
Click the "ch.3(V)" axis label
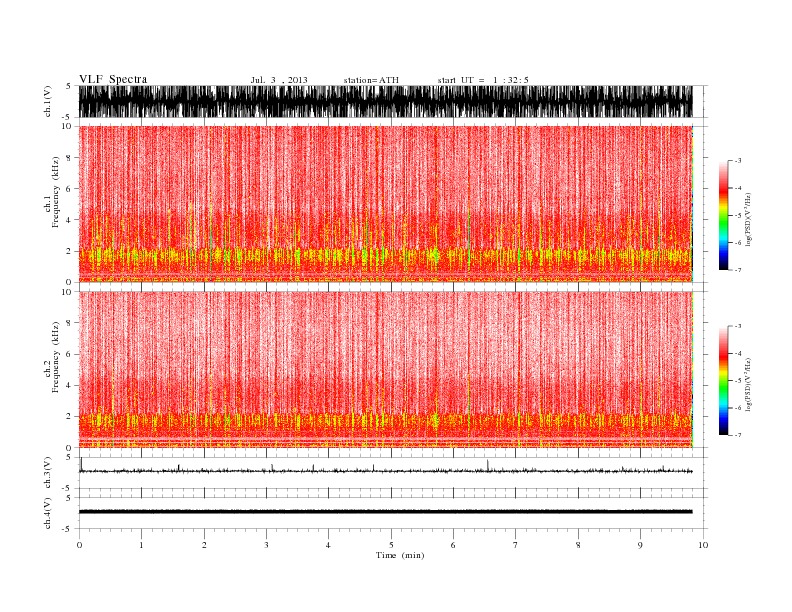[48, 473]
